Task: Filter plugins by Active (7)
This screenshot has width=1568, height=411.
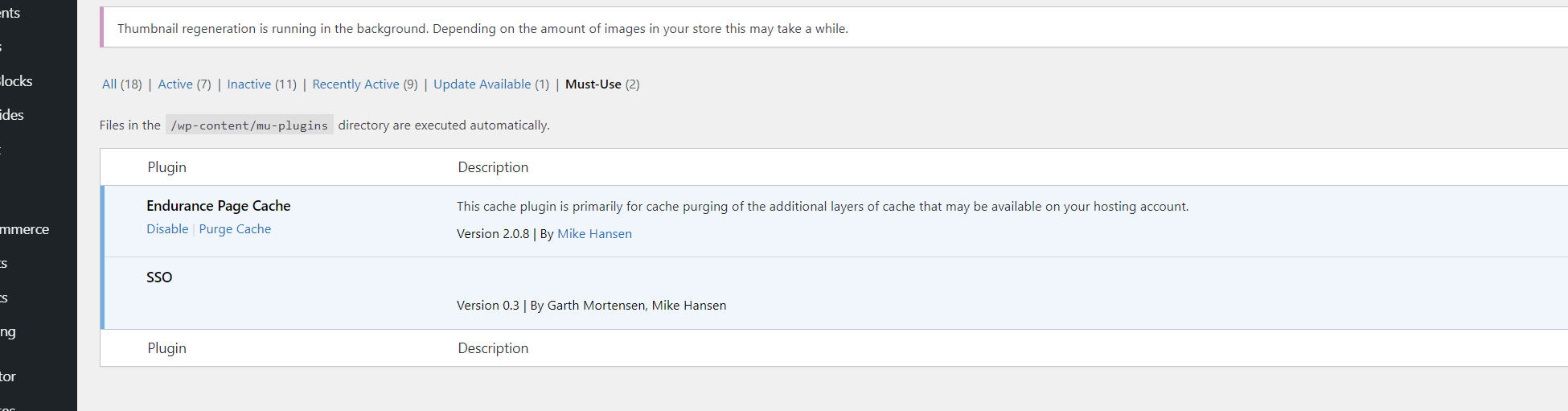Action: click(184, 84)
